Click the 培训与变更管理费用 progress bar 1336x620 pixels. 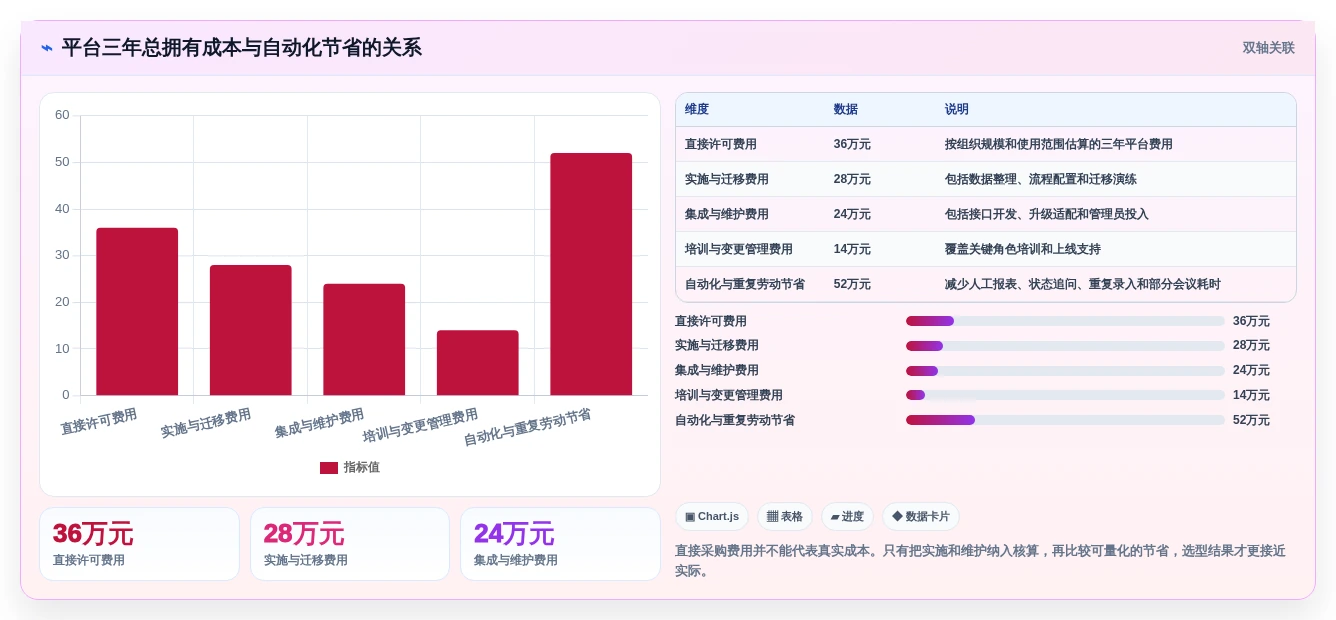click(1065, 395)
